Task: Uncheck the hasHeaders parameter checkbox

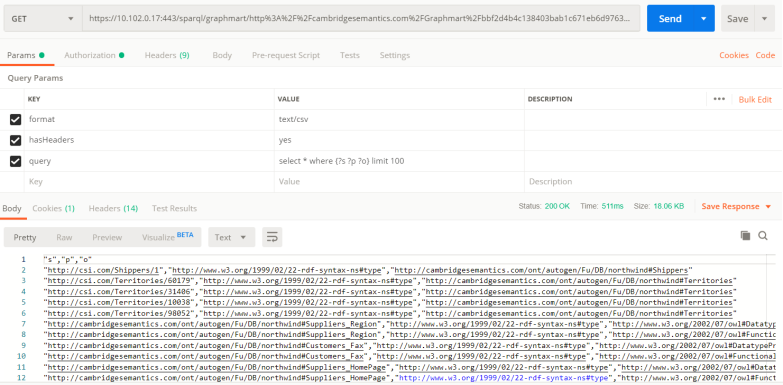Action: (15, 140)
